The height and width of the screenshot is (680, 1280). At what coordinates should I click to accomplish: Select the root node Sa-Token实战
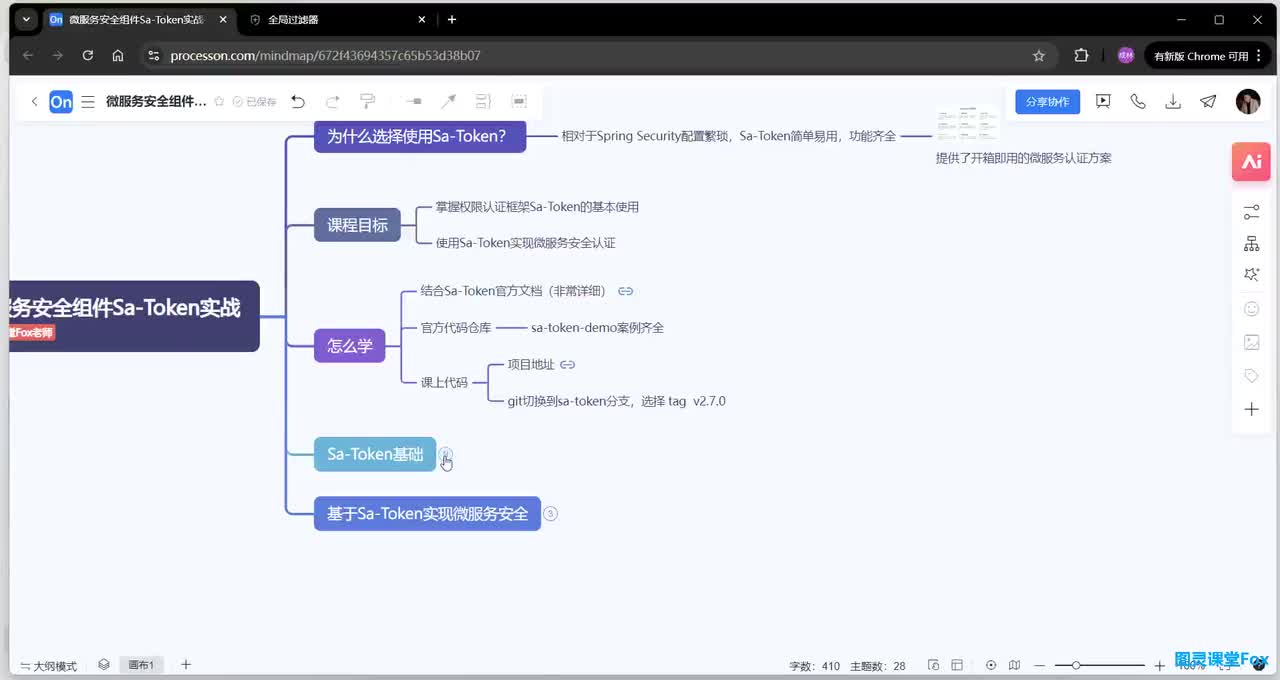(x=134, y=315)
